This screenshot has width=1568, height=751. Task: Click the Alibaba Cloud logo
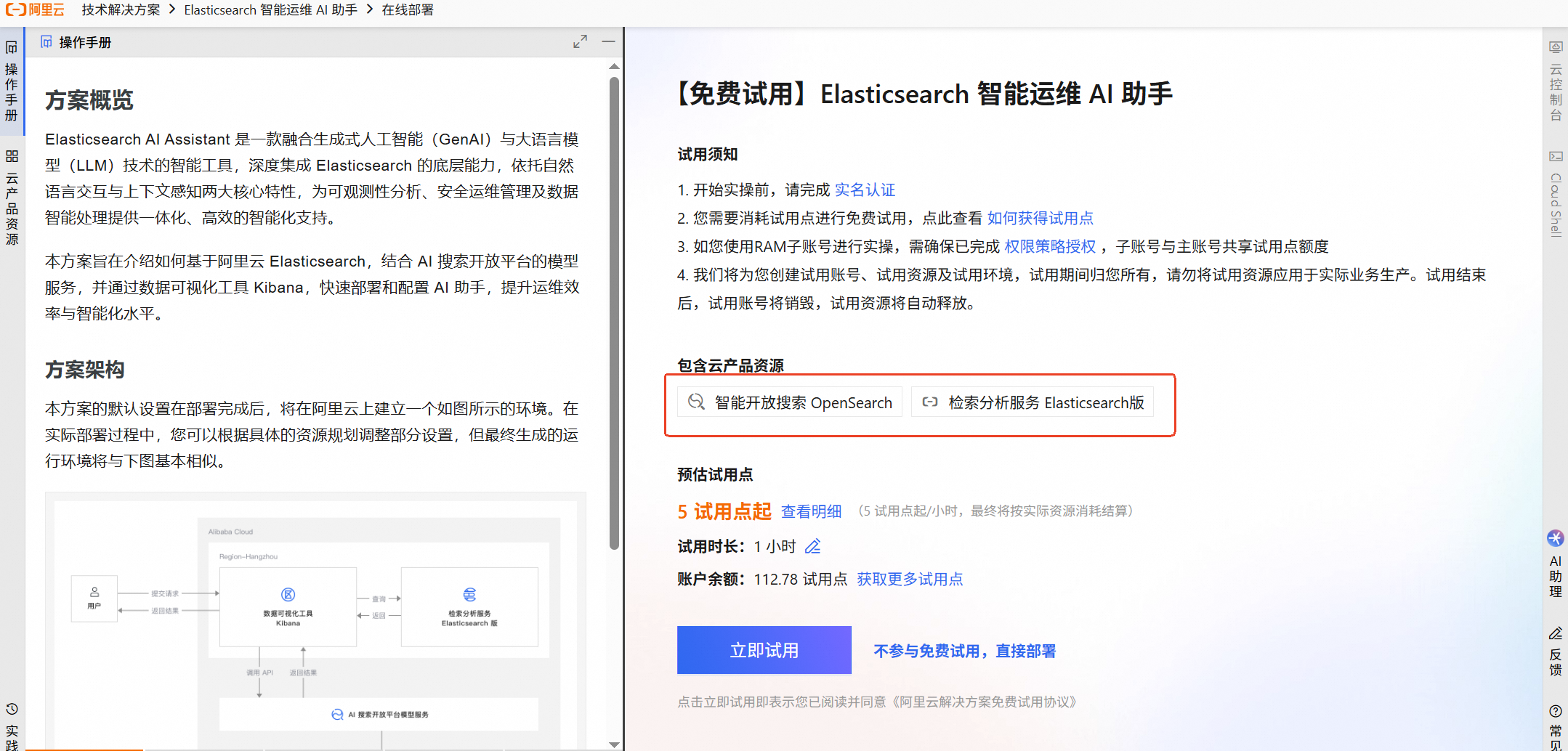coord(35,9)
